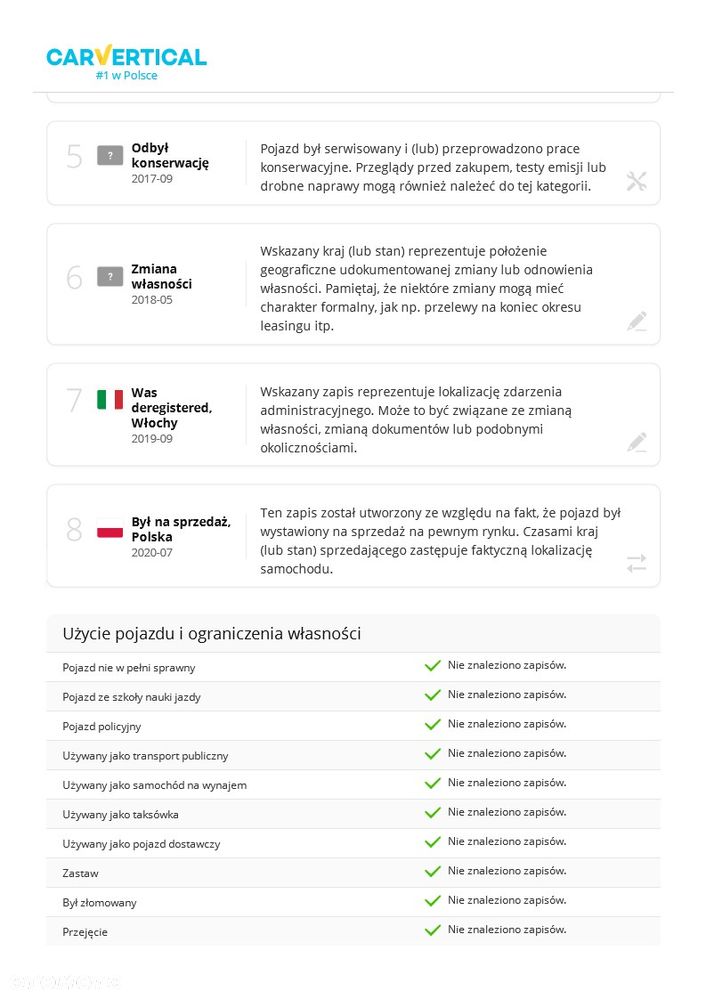The height and width of the screenshot is (1000, 706).
Task: Click the pencil icon in deregistered entry
Action: pos(636,442)
